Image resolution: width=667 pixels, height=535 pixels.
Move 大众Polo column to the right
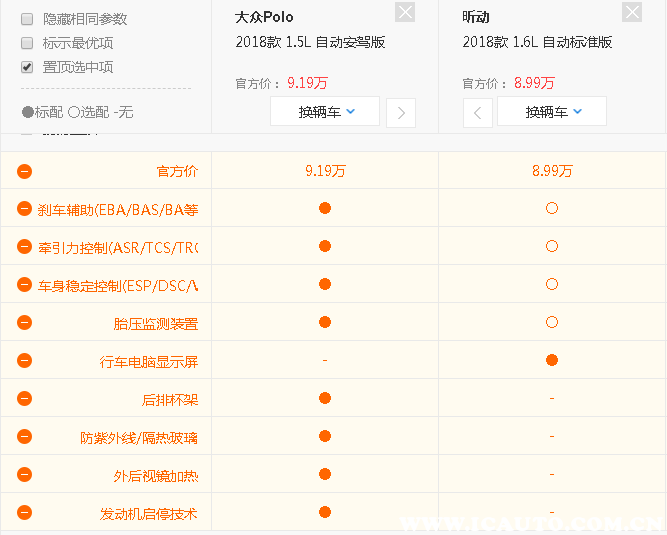click(x=401, y=113)
